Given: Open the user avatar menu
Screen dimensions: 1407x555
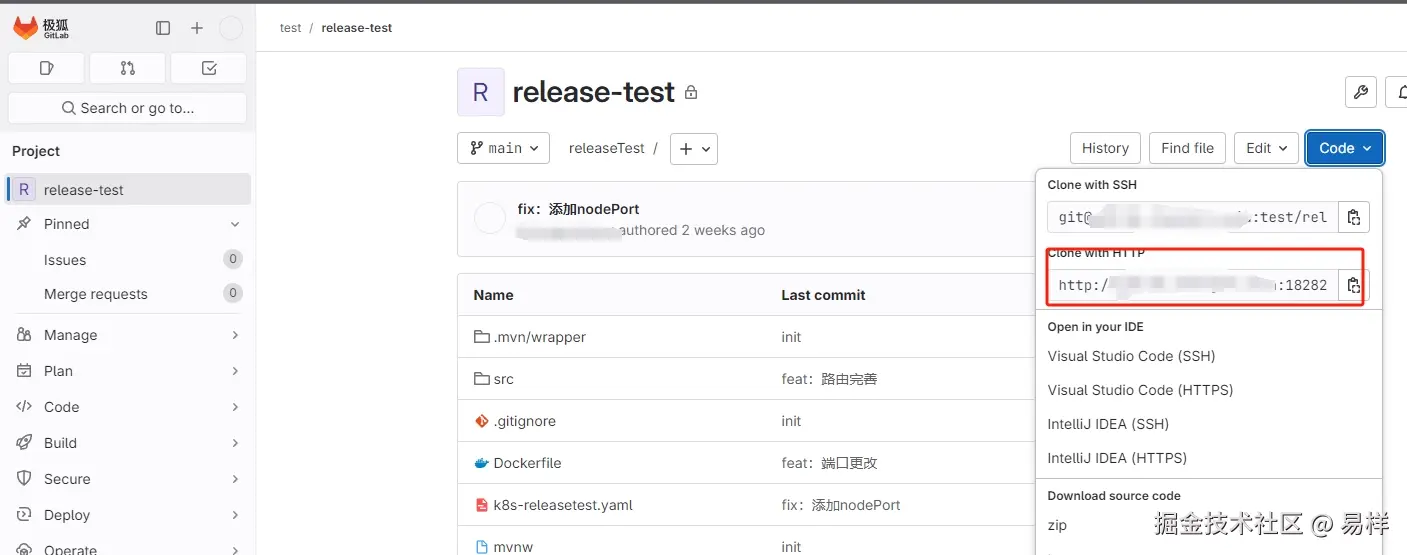Looking at the screenshot, I should pos(231,28).
